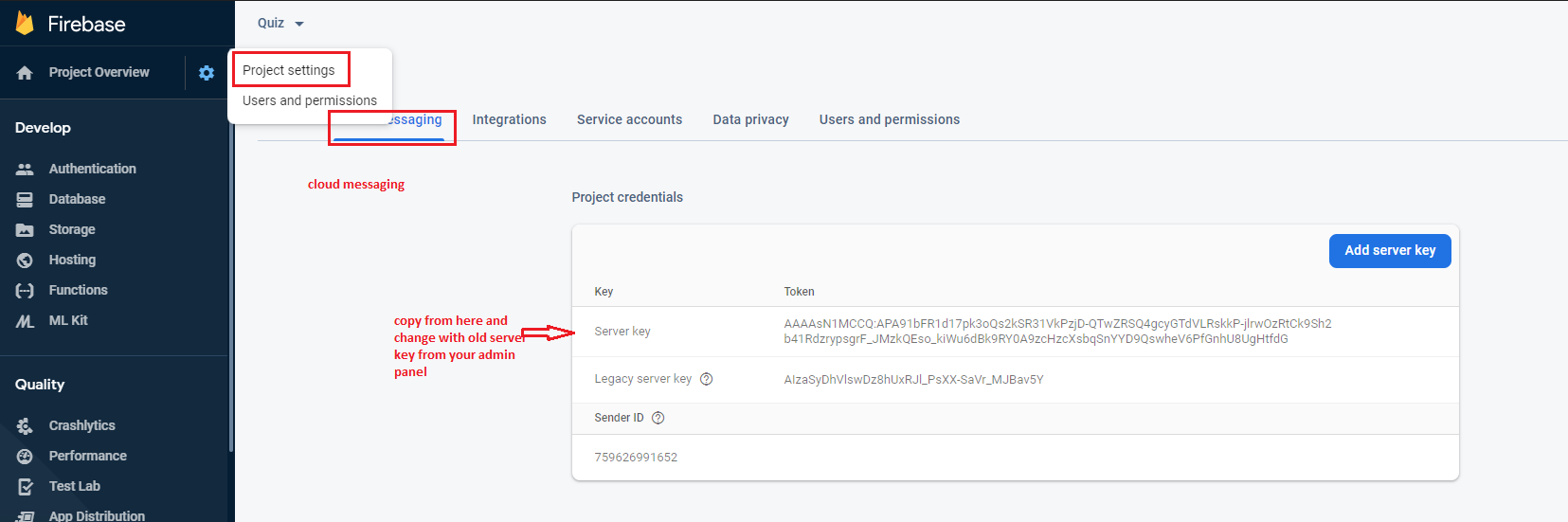Image resolution: width=1568 pixels, height=522 pixels.
Task: Open Authentication via its people icon
Action: click(25, 169)
